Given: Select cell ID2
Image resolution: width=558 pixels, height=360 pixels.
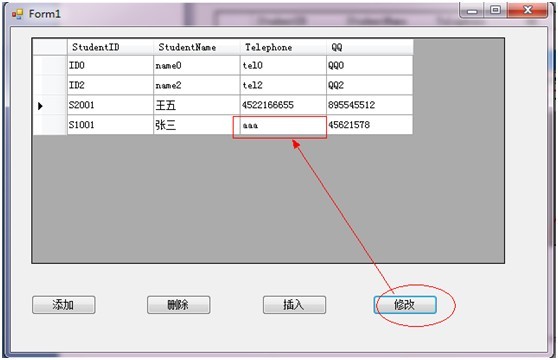Looking at the screenshot, I should point(110,85).
